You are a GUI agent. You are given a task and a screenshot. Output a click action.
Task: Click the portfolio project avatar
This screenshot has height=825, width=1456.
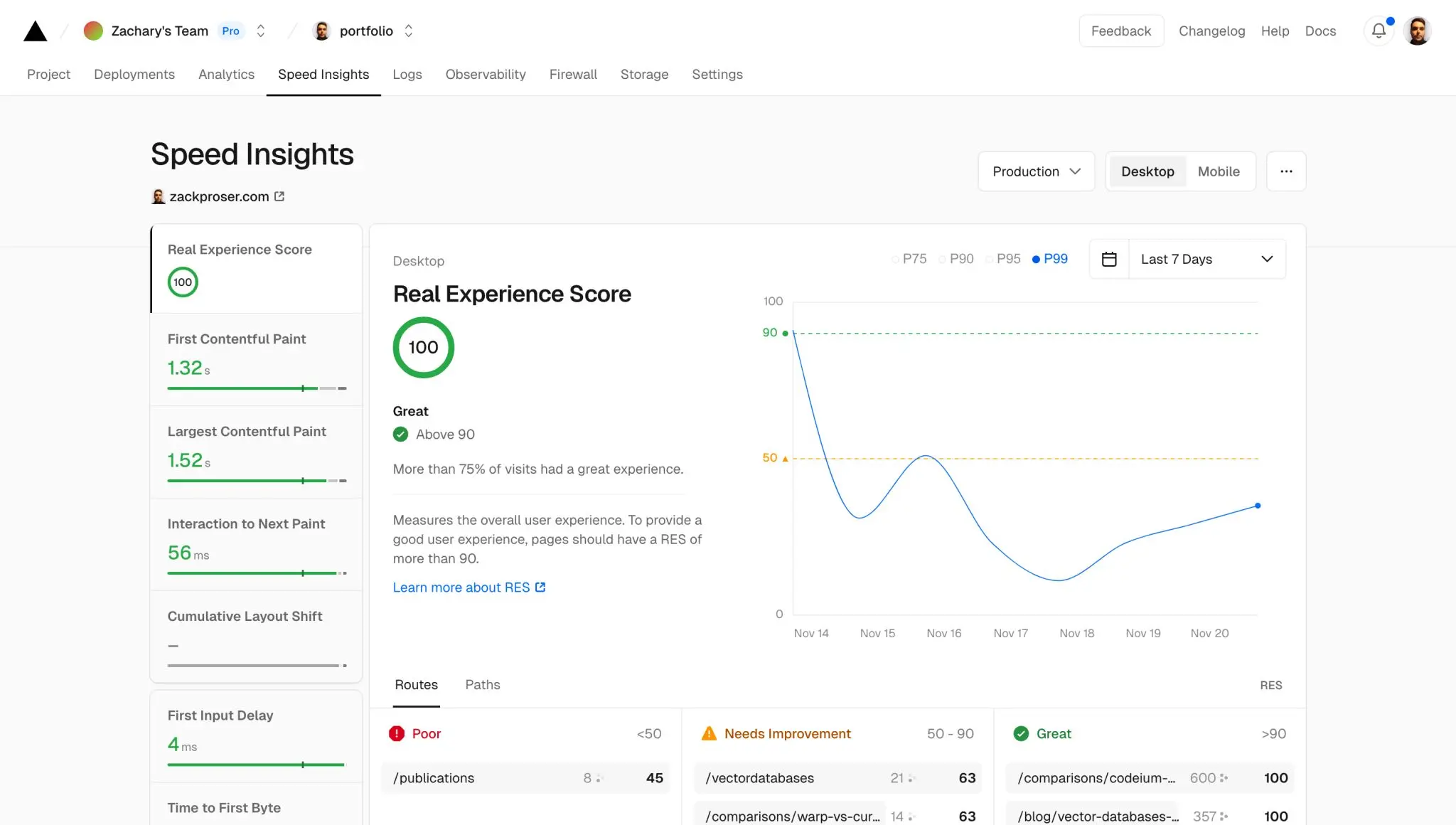pyautogui.click(x=323, y=31)
